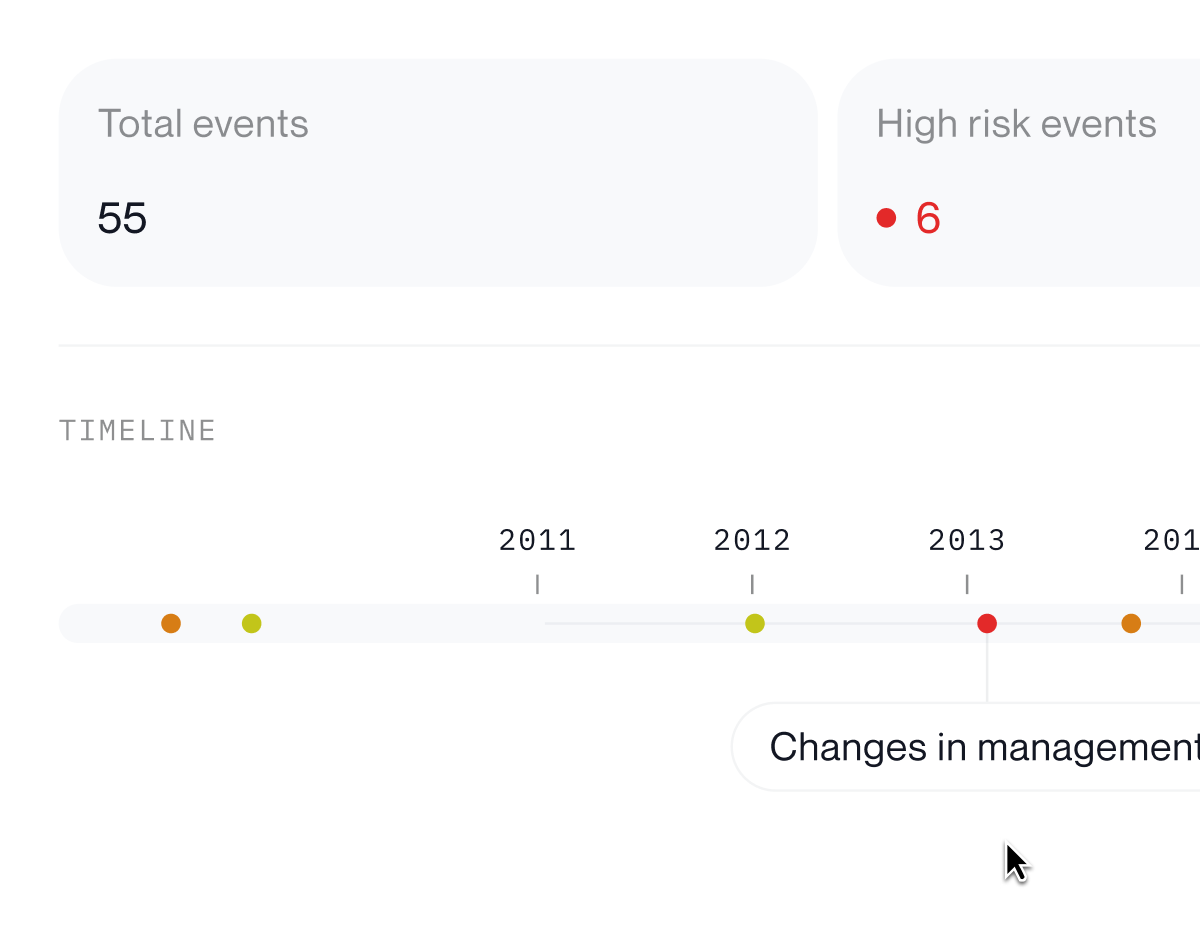Select the 2013 year label
This screenshot has height=948, width=1200.
[x=966, y=541]
